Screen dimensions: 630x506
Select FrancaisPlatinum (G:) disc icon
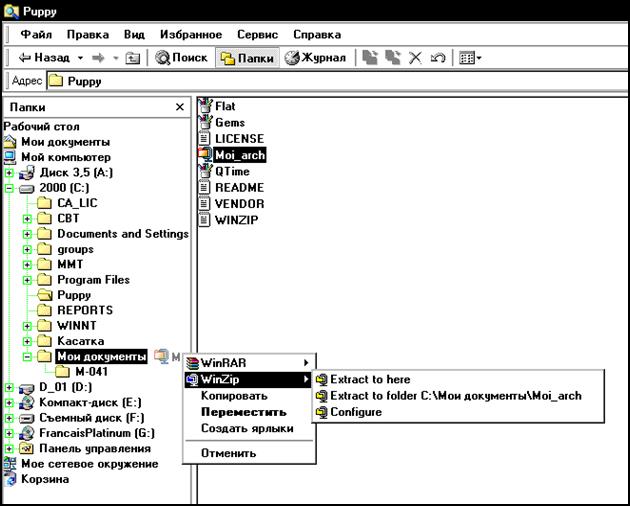pyautogui.click(x=27, y=433)
